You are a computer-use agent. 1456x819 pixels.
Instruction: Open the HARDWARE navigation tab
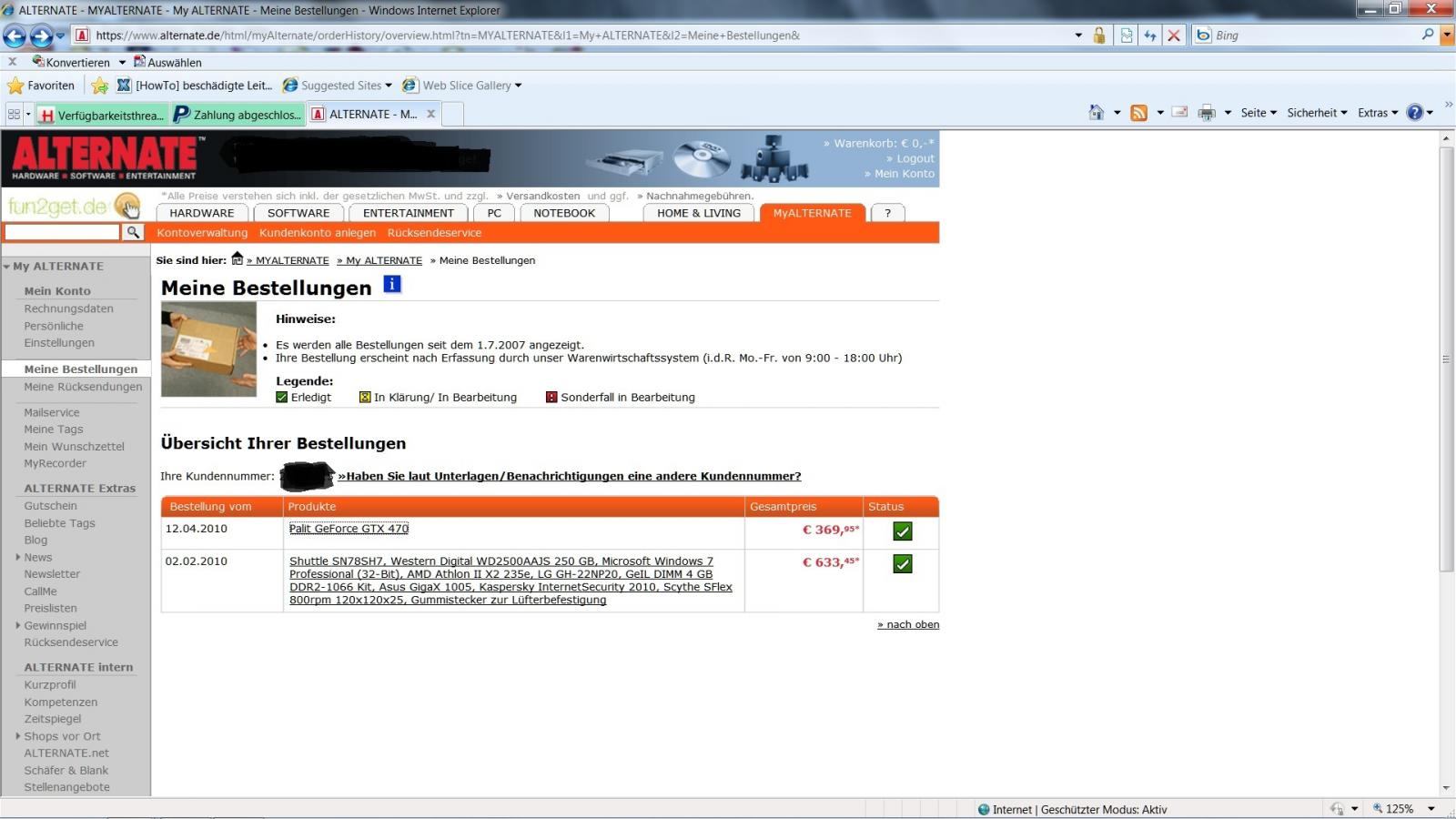coord(202,213)
